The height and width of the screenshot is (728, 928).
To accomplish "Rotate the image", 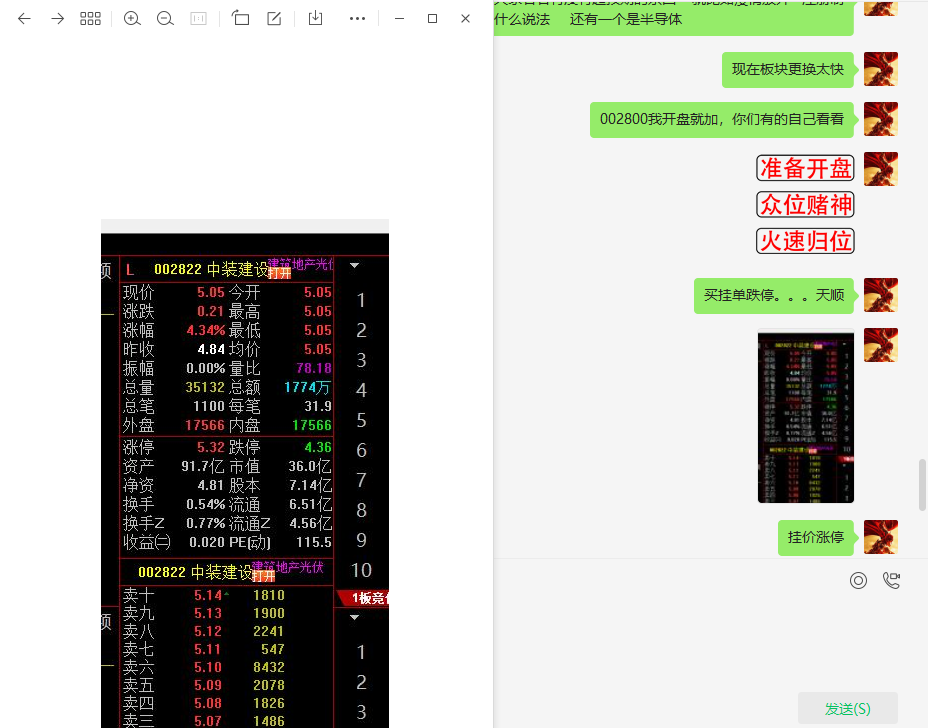I will 240,18.
